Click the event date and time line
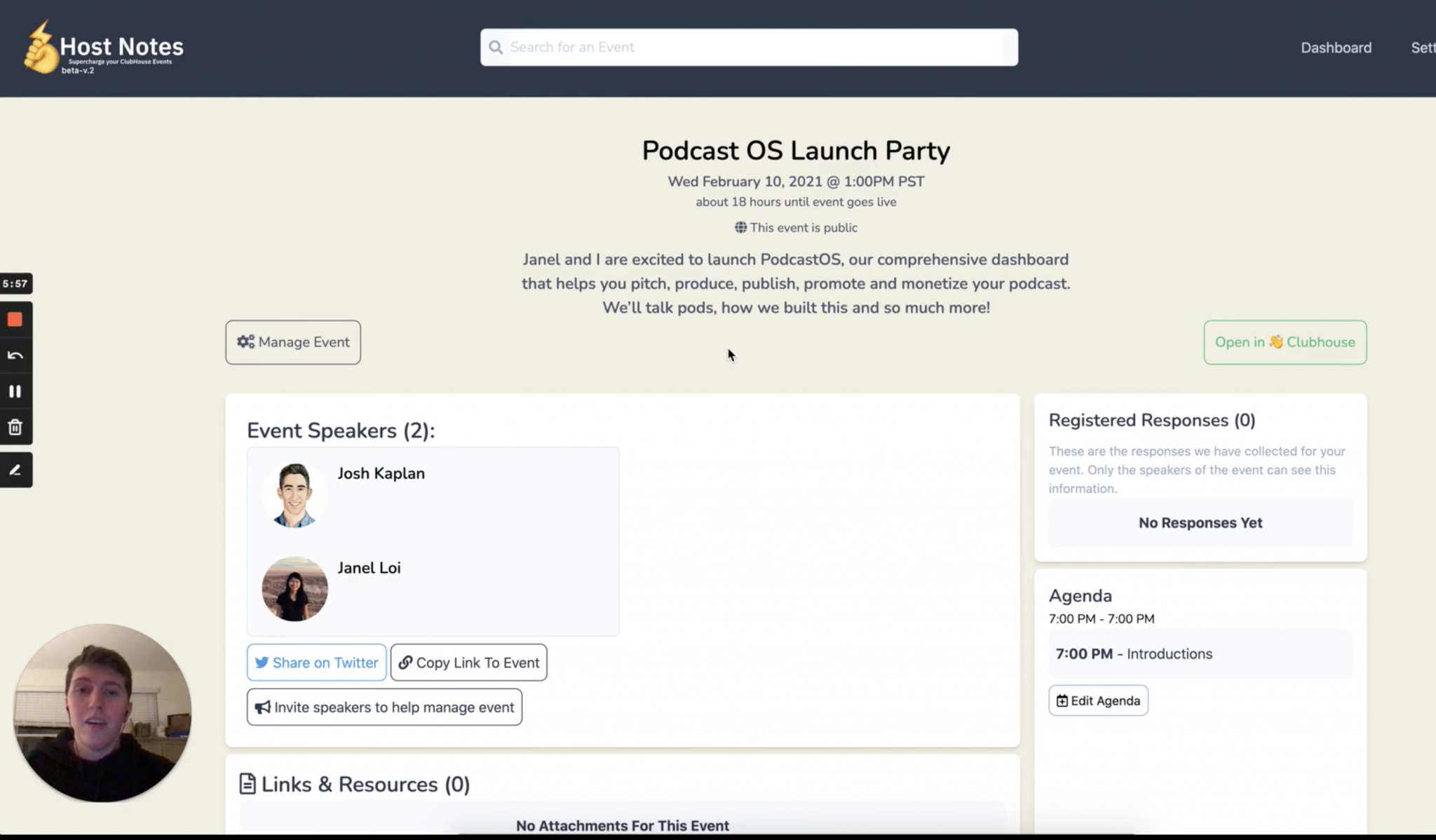 [796, 182]
